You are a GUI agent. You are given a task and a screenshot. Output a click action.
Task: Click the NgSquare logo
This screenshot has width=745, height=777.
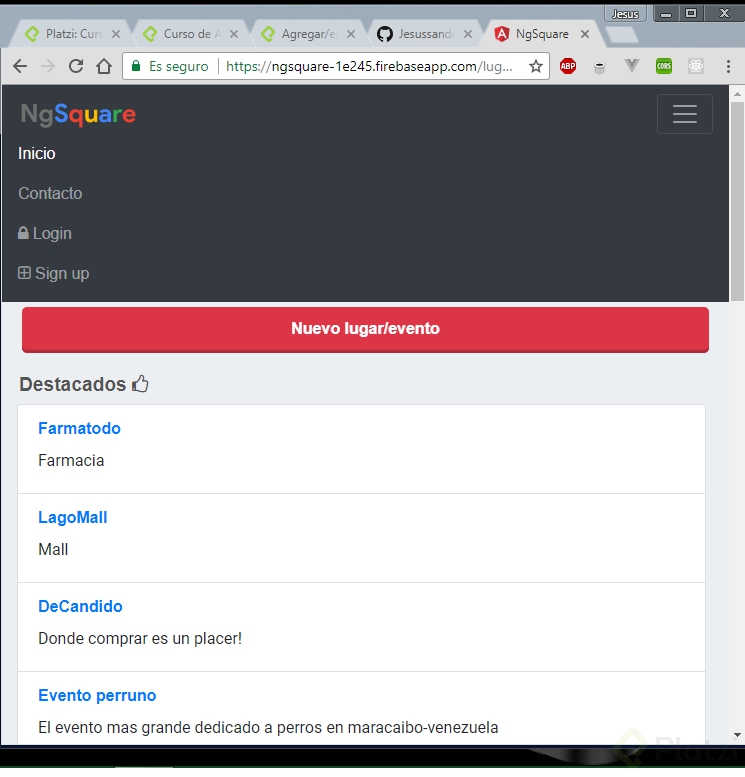tap(78, 114)
